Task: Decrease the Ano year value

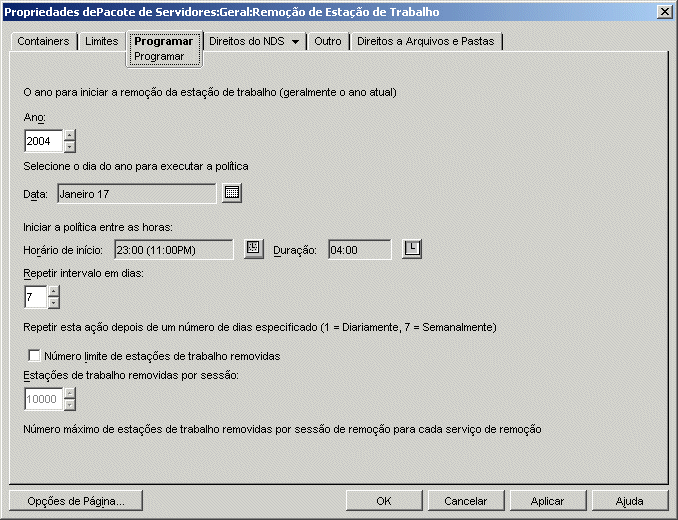Action: pos(70,147)
